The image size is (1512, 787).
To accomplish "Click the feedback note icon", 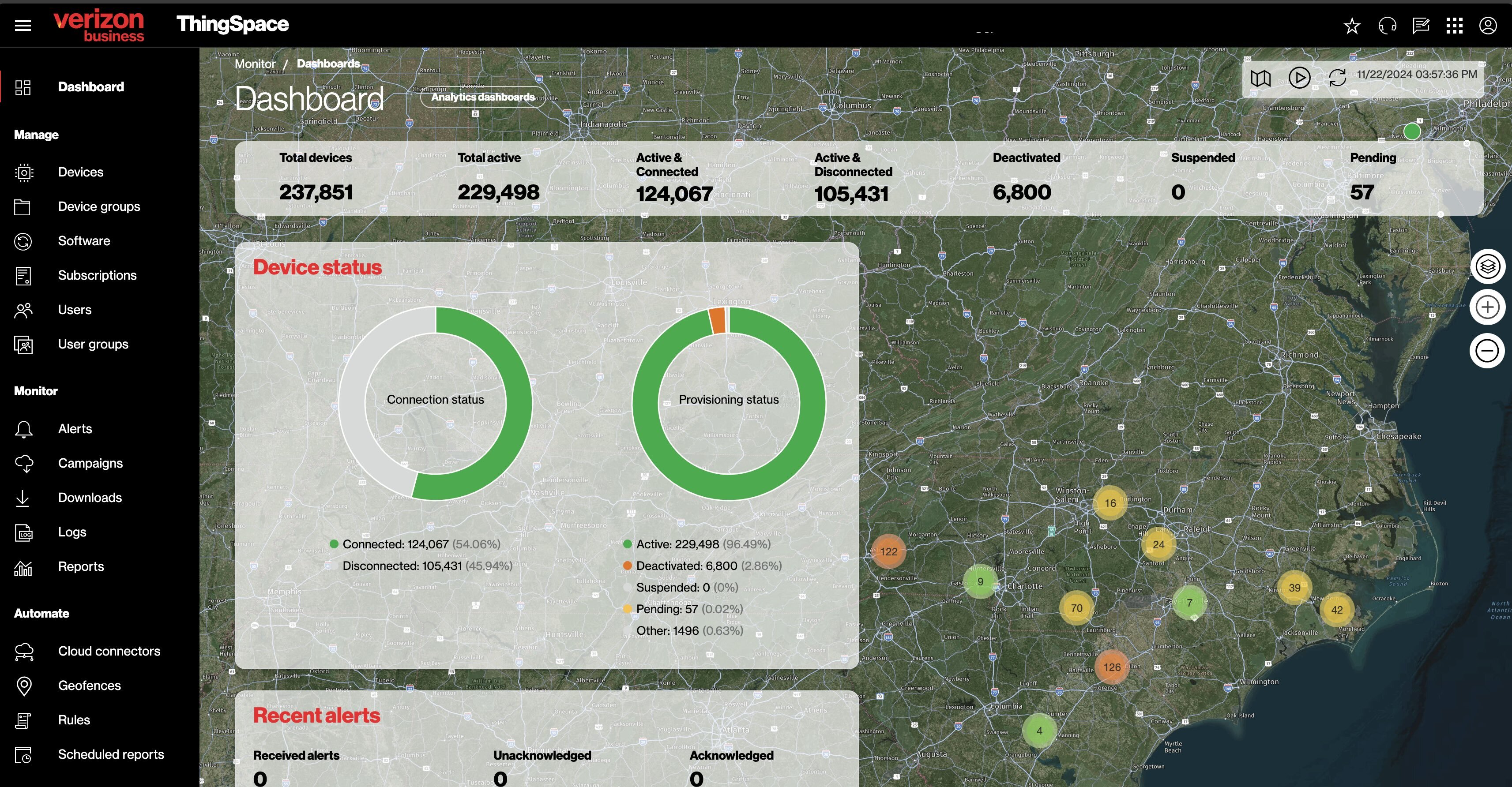I will coord(1421,26).
